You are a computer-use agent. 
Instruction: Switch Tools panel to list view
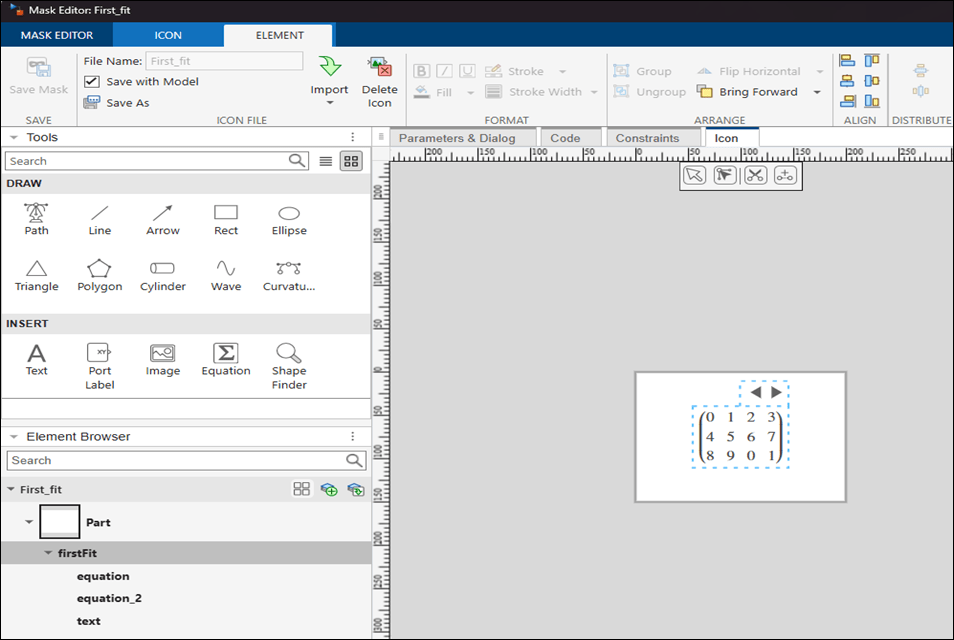[326, 161]
